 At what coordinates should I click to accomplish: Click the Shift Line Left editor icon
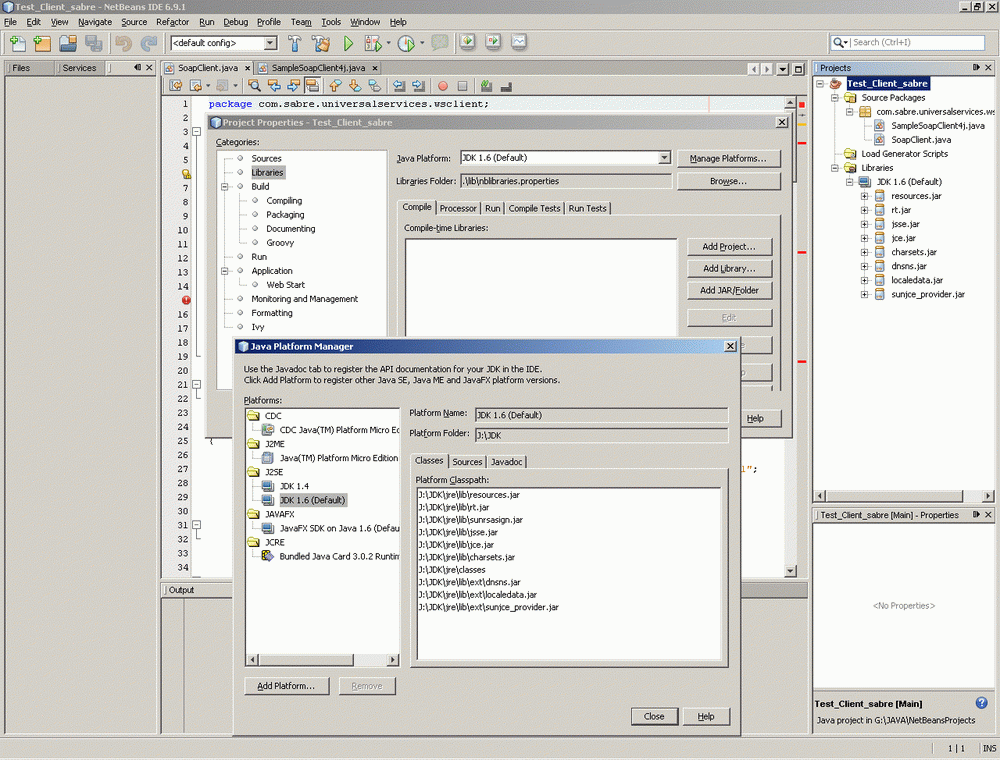399,85
